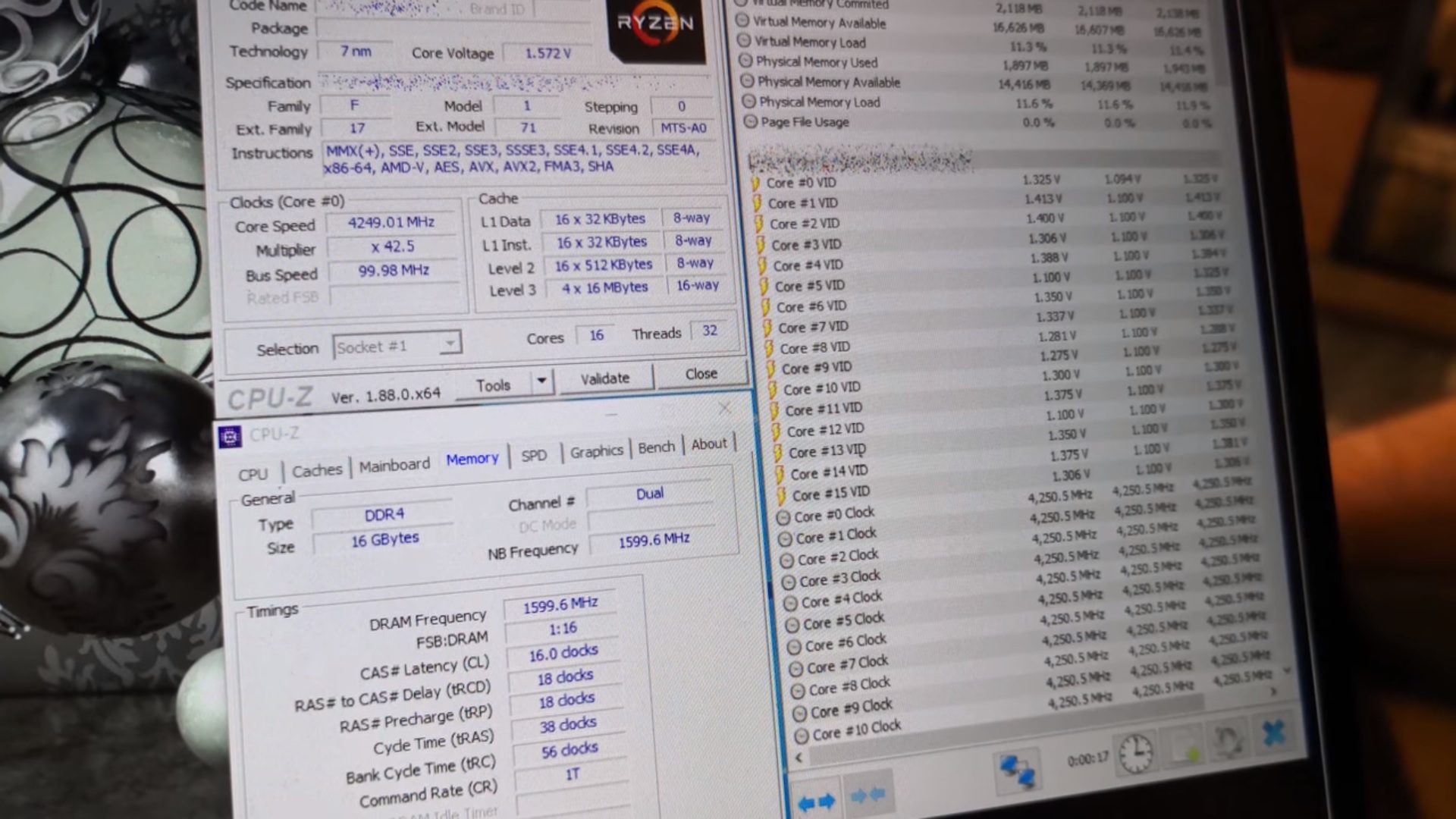Screen dimensions: 1456x819
Task: Click the shrink columns arrows icon
Action: pyautogui.click(x=868, y=795)
